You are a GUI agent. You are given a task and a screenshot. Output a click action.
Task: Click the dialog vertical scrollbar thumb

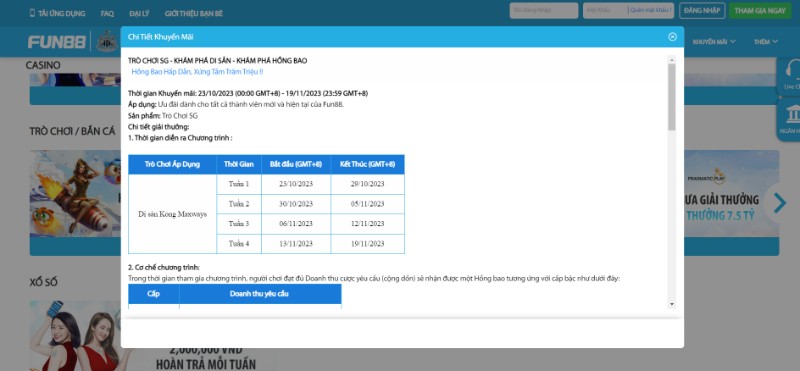[x=671, y=96]
